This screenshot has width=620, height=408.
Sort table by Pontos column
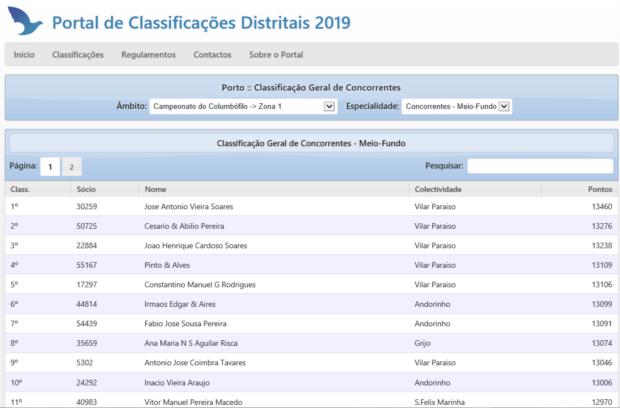point(600,189)
